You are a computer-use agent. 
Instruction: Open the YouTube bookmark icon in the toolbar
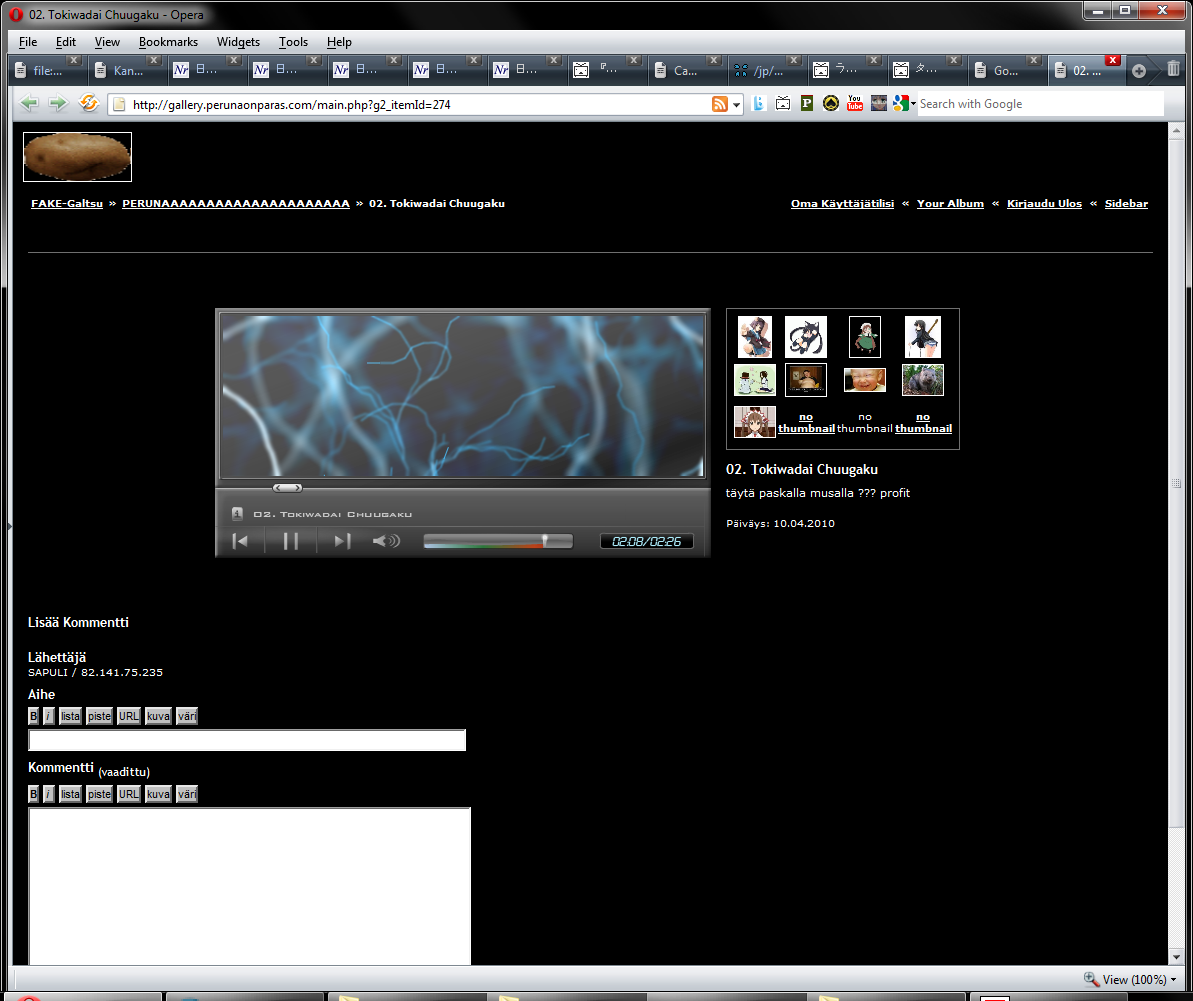(x=855, y=104)
